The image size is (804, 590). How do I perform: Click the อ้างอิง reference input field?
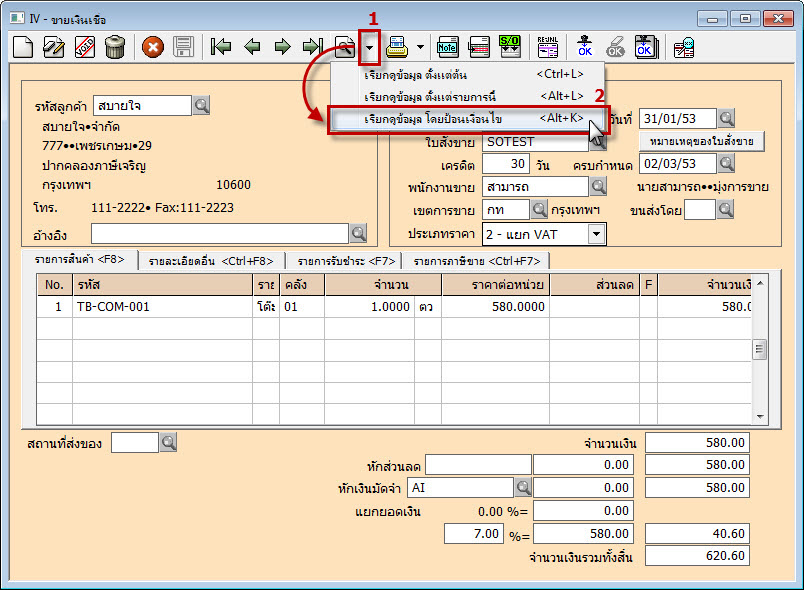coord(219,233)
